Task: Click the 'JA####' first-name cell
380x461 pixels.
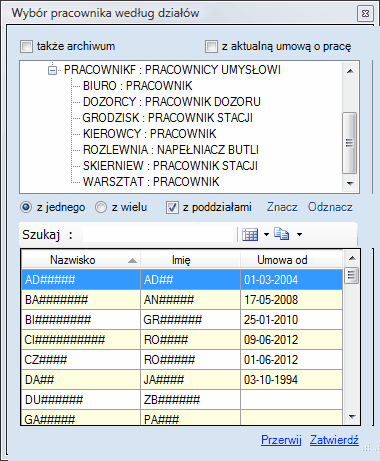Action: tap(190, 380)
